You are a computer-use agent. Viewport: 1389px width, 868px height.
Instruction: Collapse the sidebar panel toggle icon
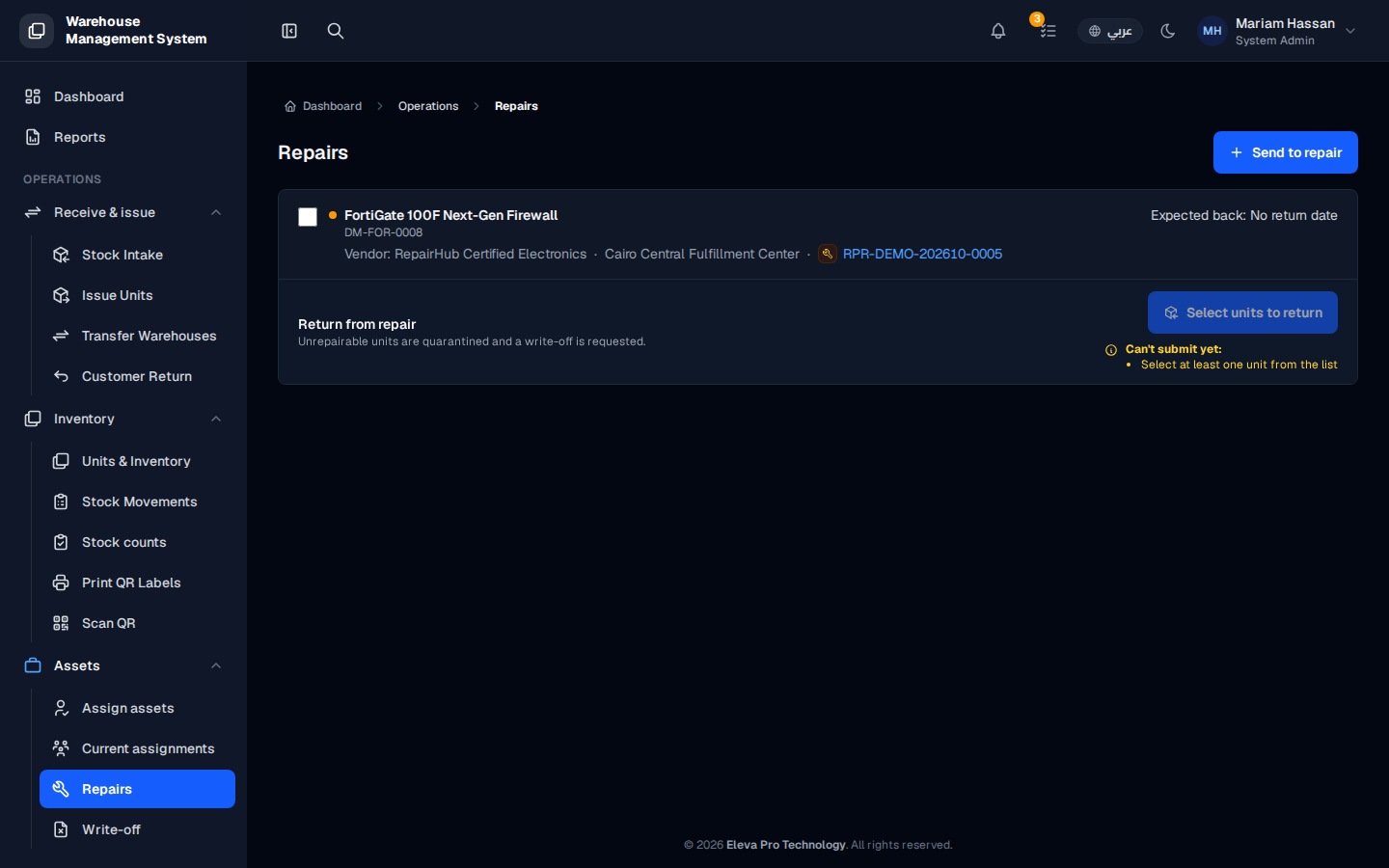289,31
